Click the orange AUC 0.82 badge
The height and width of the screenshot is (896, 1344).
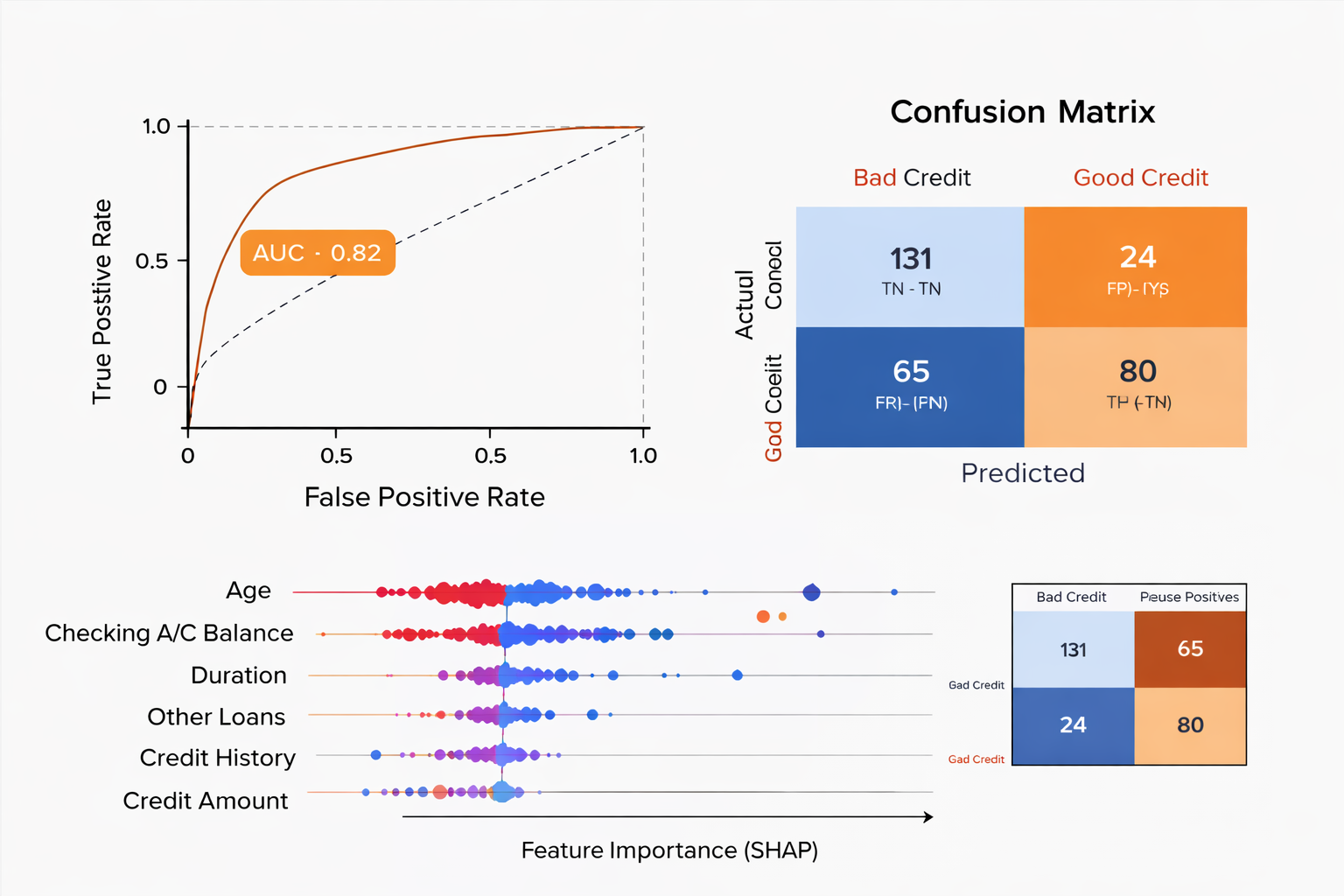(x=318, y=253)
